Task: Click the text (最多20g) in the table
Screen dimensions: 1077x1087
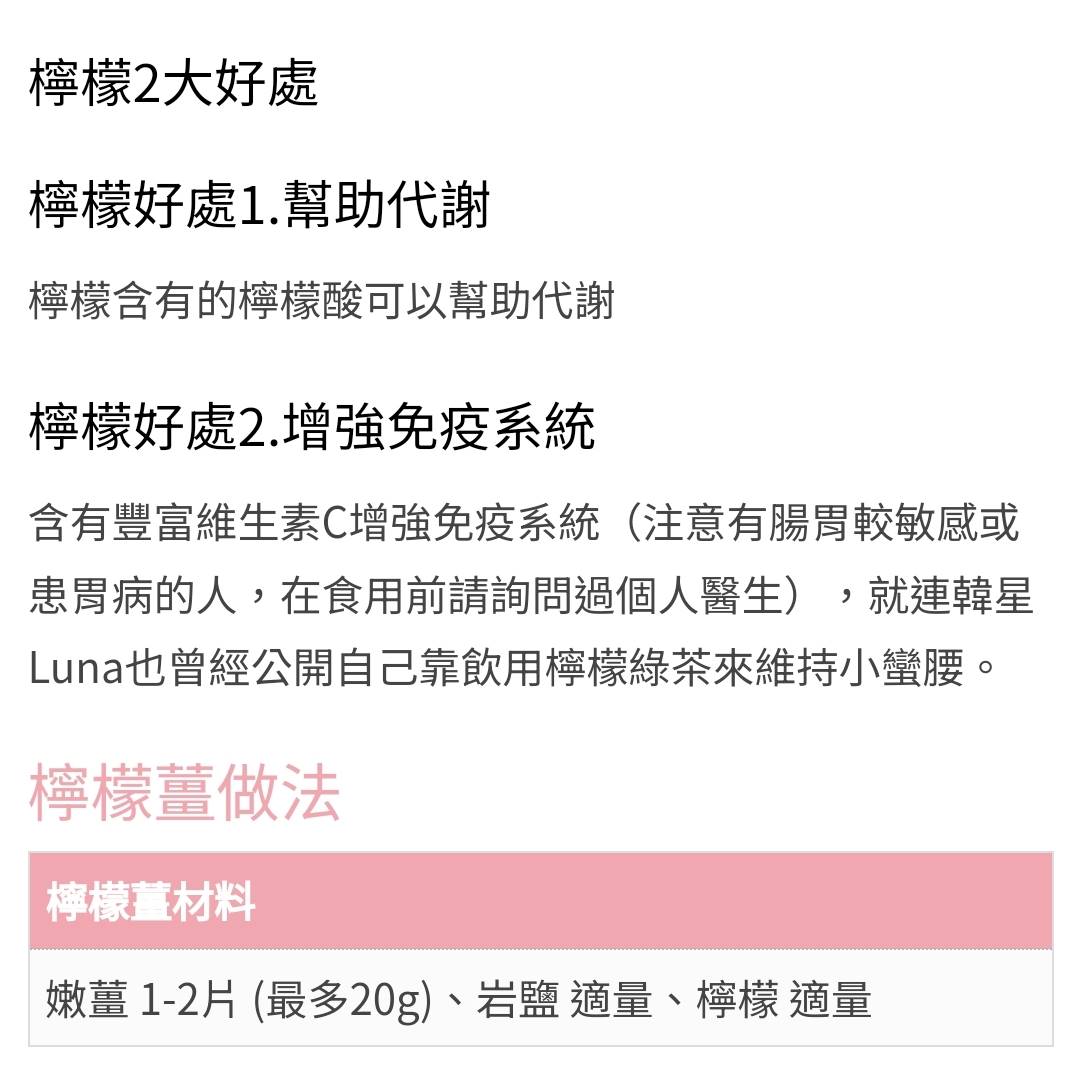Action: [x=342, y=1001]
